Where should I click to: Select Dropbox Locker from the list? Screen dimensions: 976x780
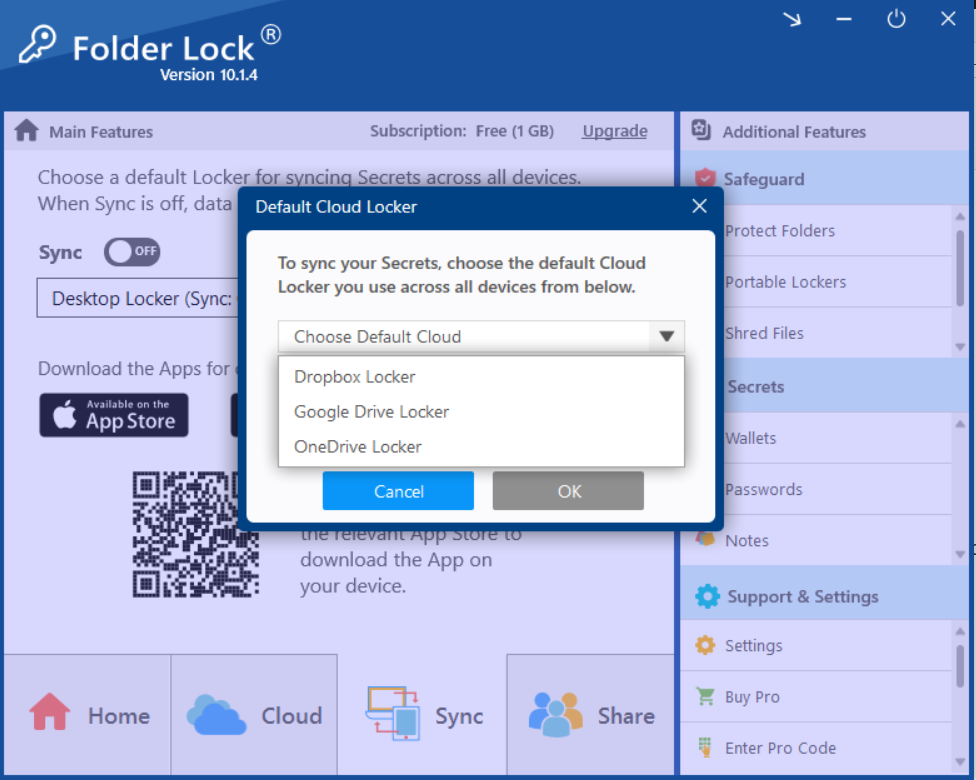pyautogui.click(x=481, y=377)
